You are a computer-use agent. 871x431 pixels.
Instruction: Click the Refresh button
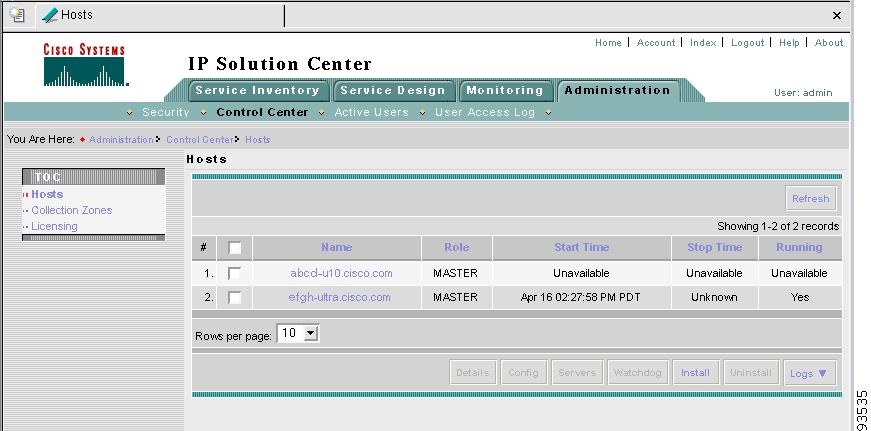[x=810, y=199]
